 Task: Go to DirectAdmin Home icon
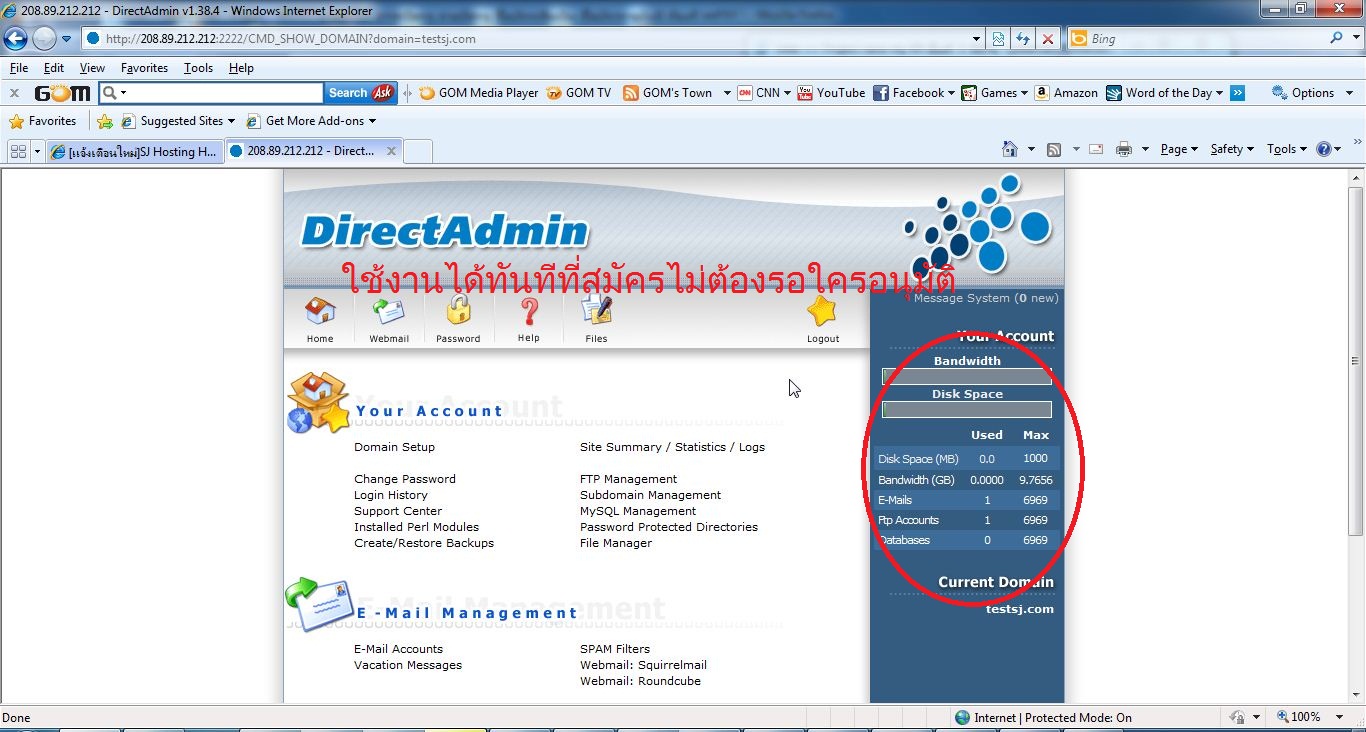click(x=320, y=311)
